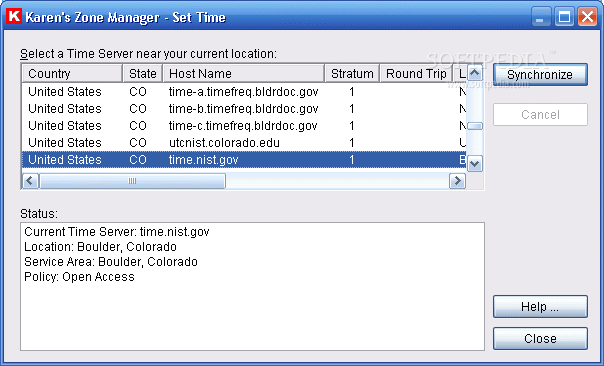Select the time-a.timefreq.bldrdoc.gov server row
The image size is (604, 366).
pos(243,92)
